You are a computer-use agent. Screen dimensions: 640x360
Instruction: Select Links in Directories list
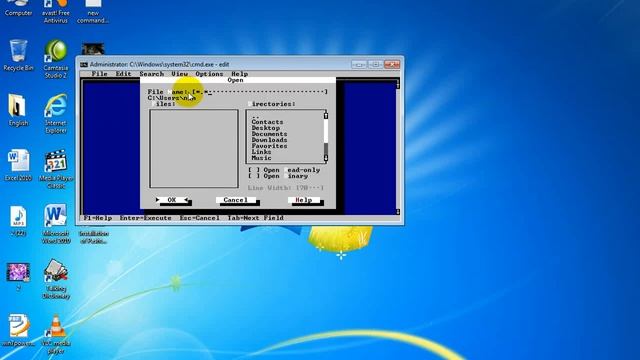[261, 152]
